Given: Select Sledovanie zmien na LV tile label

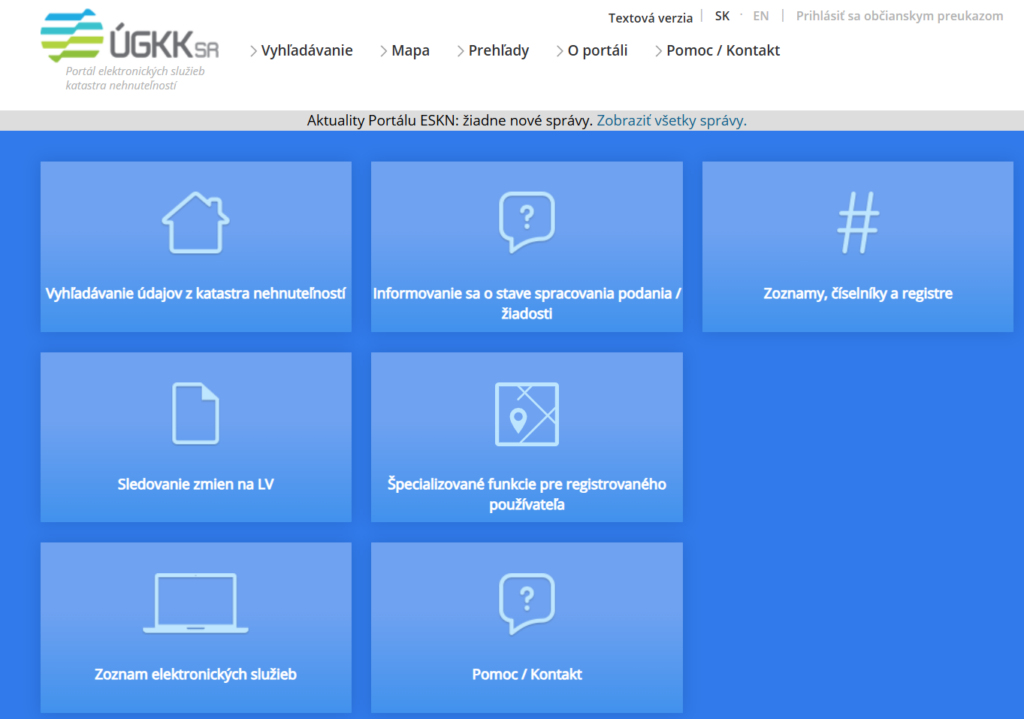Looking at the screenshot, I should click(x=196, y=484).
